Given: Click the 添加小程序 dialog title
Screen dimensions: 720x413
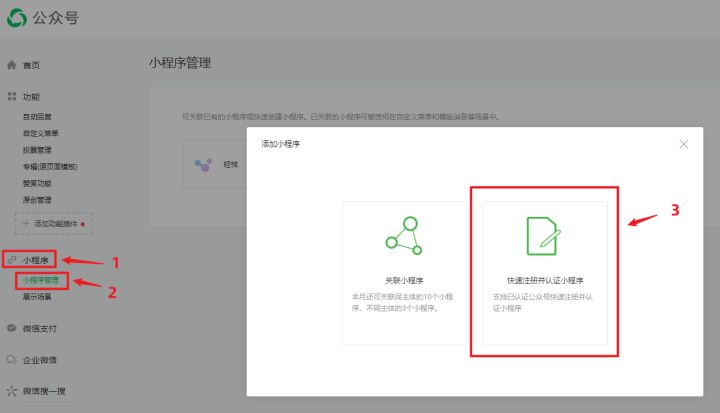Looking at the screenshot, I should [x=281, y=144].
